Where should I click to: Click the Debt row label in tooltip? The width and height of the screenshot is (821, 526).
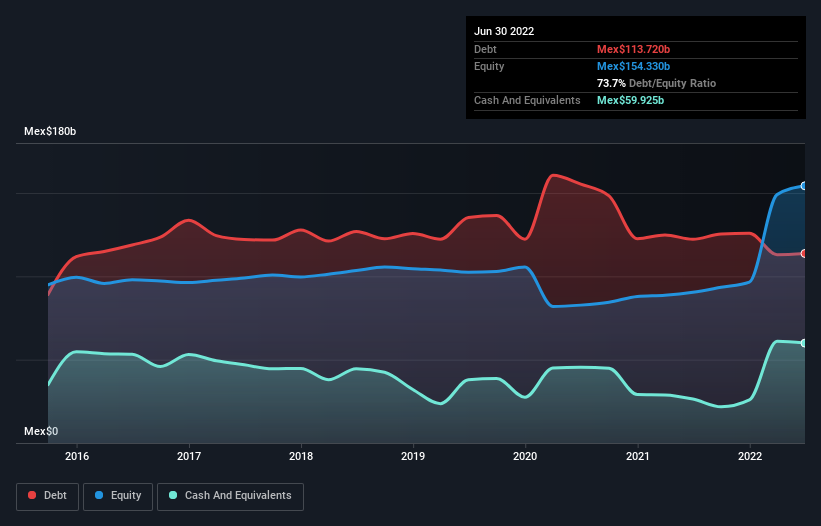pos(485,49)
